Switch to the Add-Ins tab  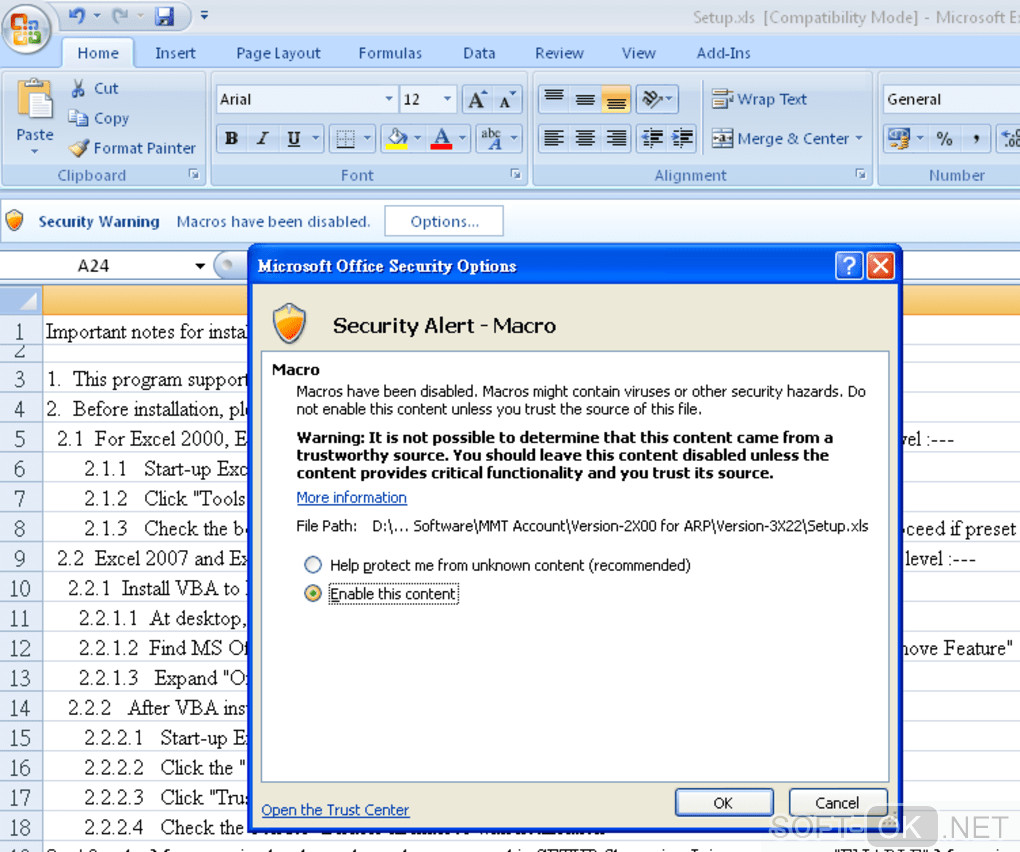coord(723,53)
